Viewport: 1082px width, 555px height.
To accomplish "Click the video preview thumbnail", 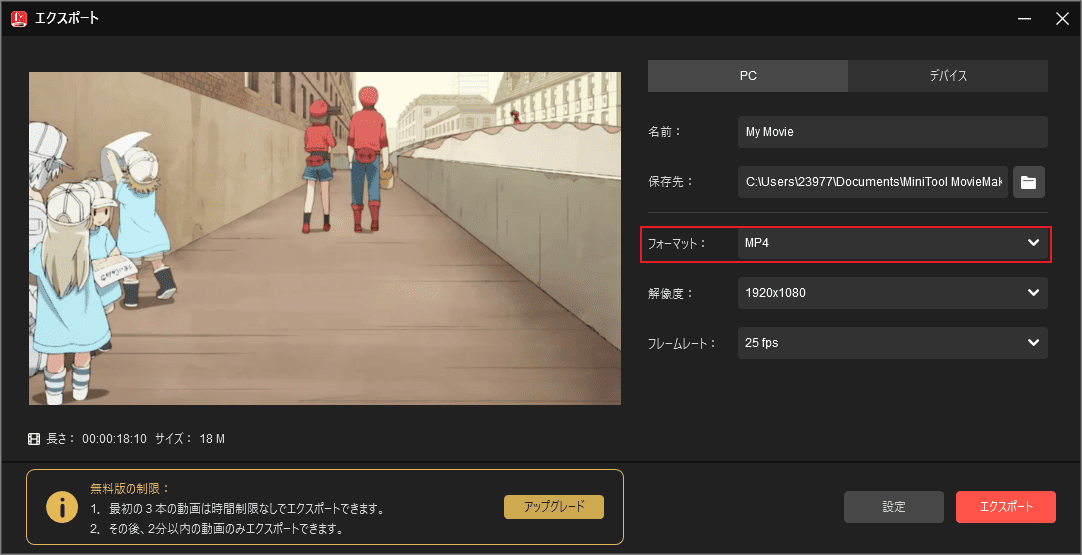I will point(325,238).
